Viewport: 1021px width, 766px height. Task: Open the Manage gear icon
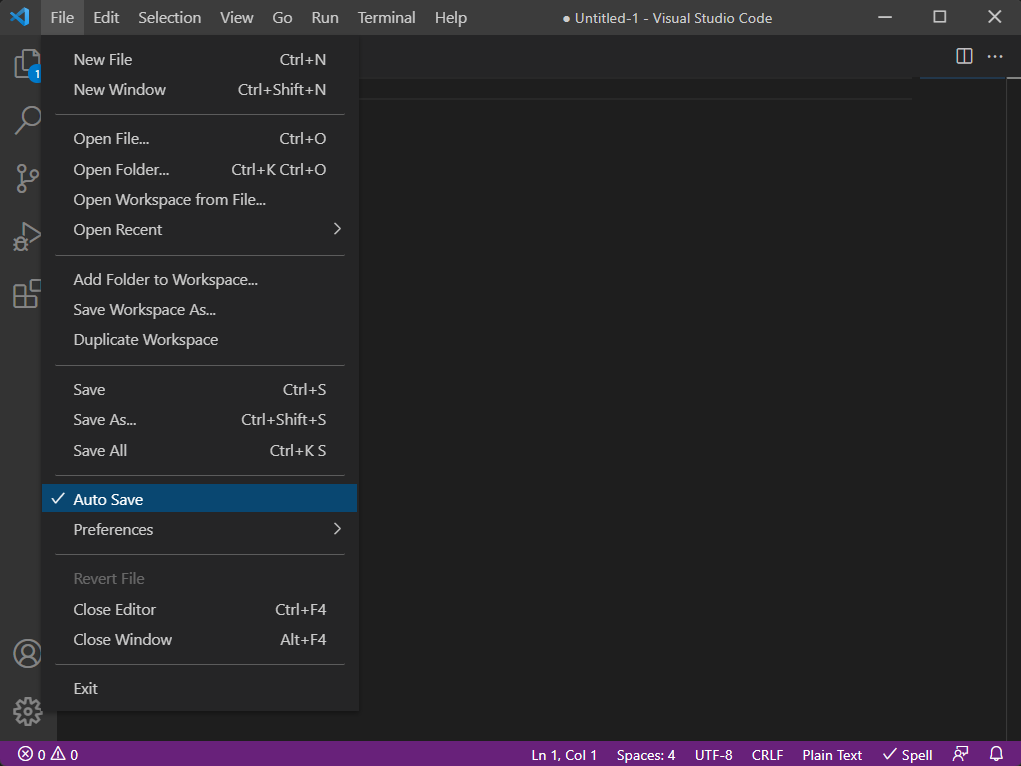tap(27, 711)
